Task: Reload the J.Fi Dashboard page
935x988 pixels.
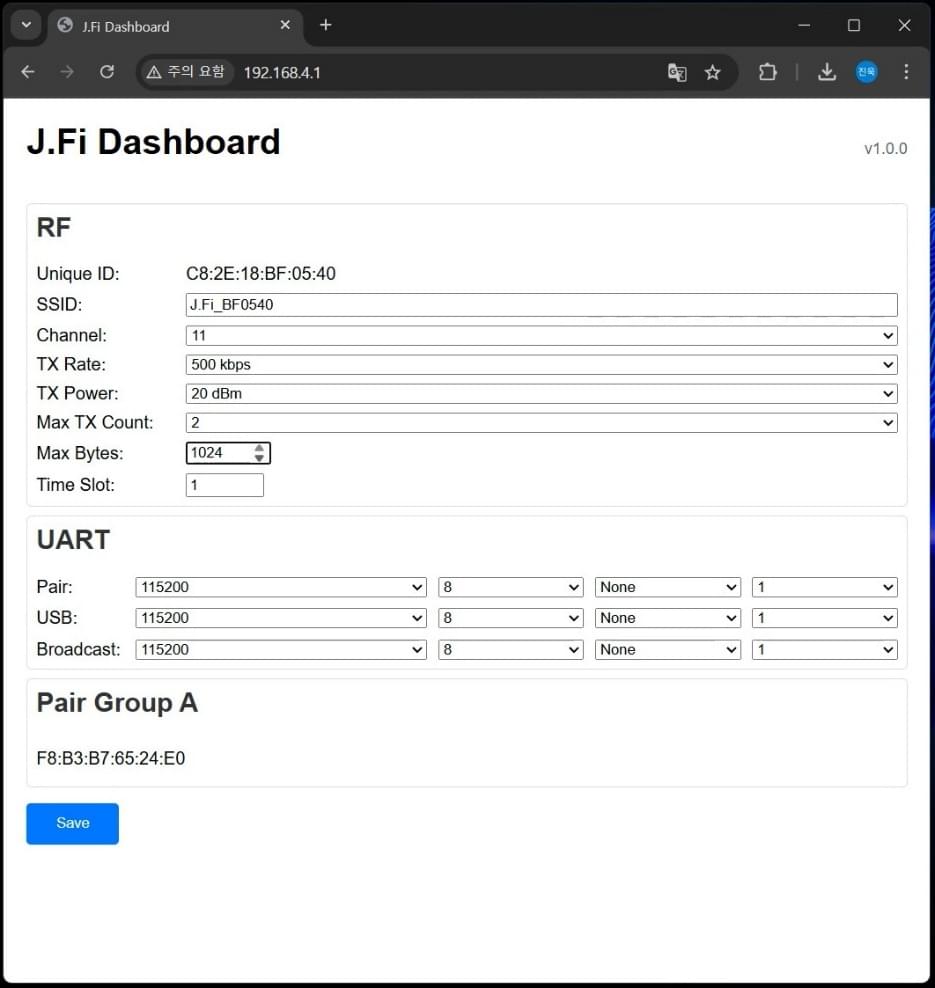Action: (x=107, y=72)
